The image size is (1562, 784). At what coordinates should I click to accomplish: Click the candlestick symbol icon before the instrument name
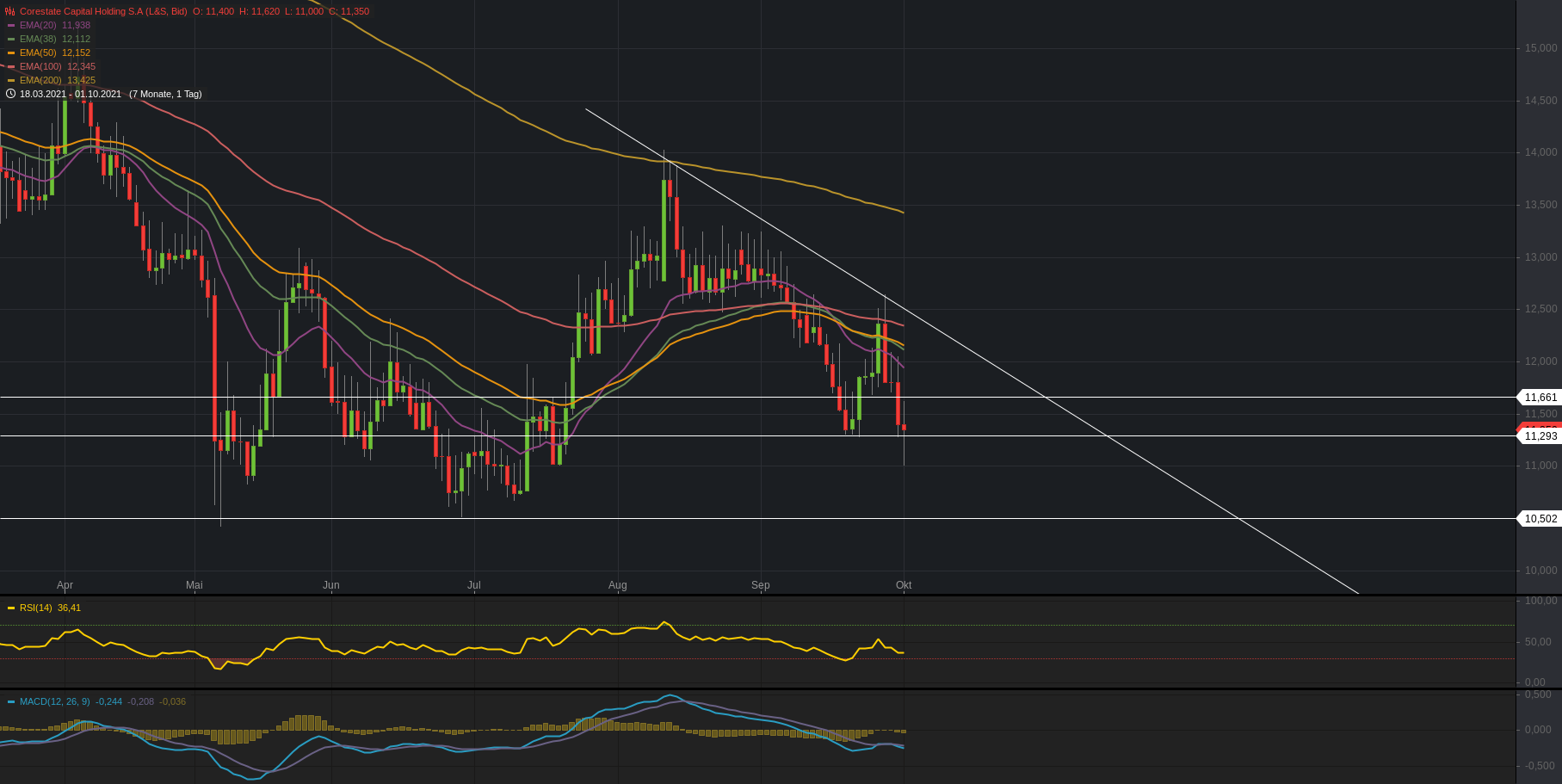10,12
